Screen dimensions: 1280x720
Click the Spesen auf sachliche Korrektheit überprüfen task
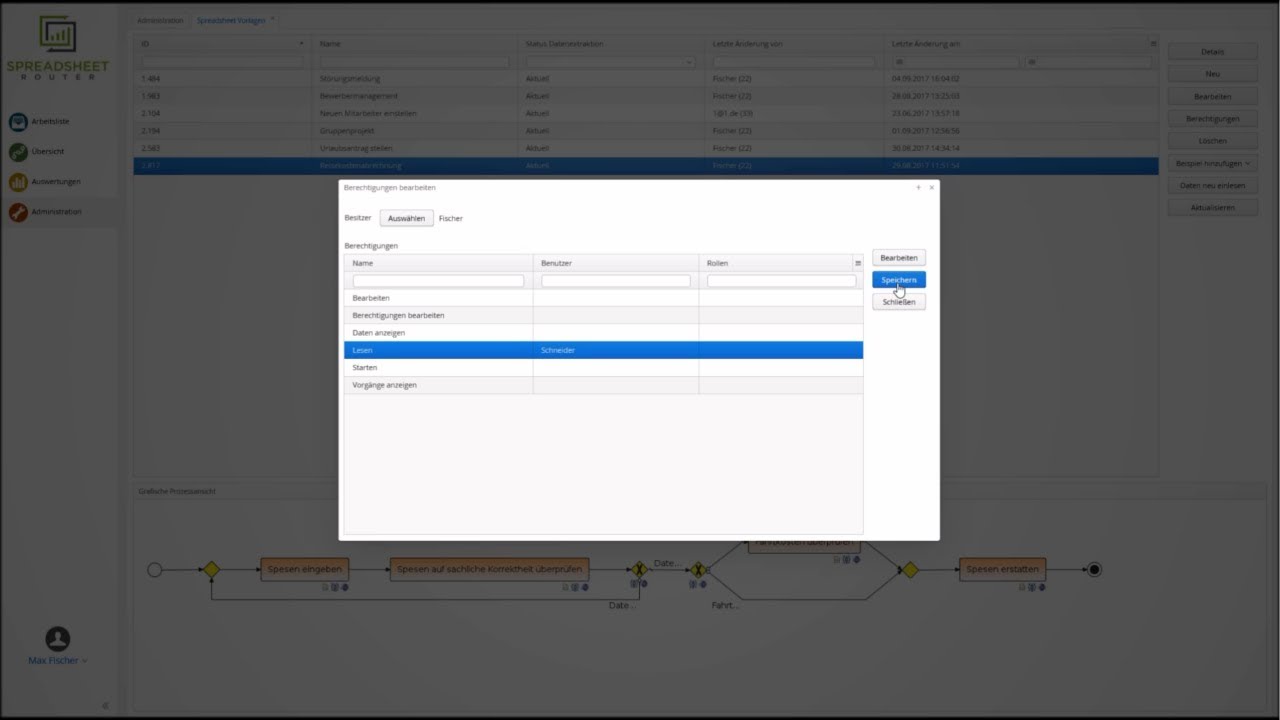coord(489,569)
